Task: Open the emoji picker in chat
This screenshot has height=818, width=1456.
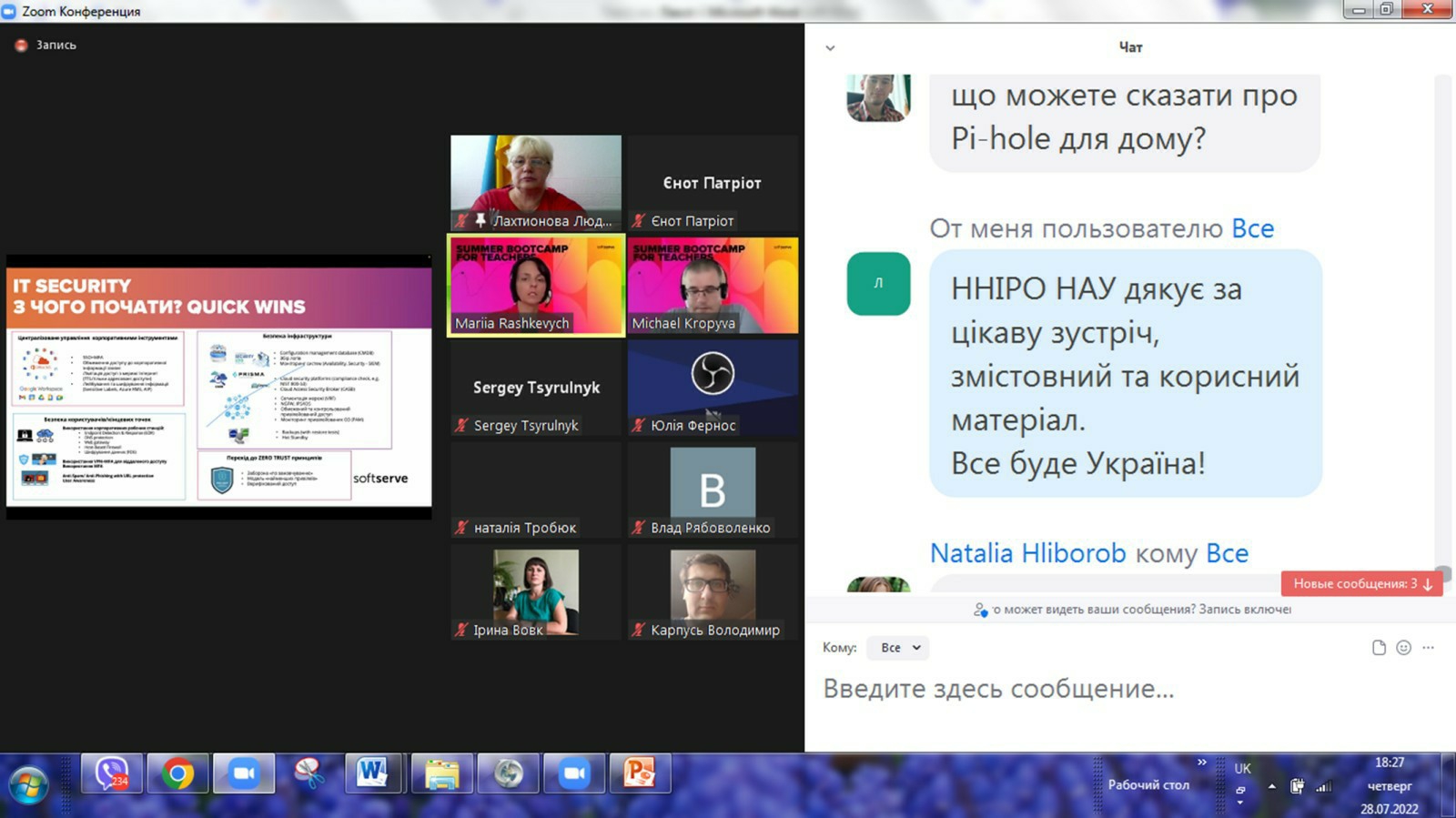Action: 1403,648
